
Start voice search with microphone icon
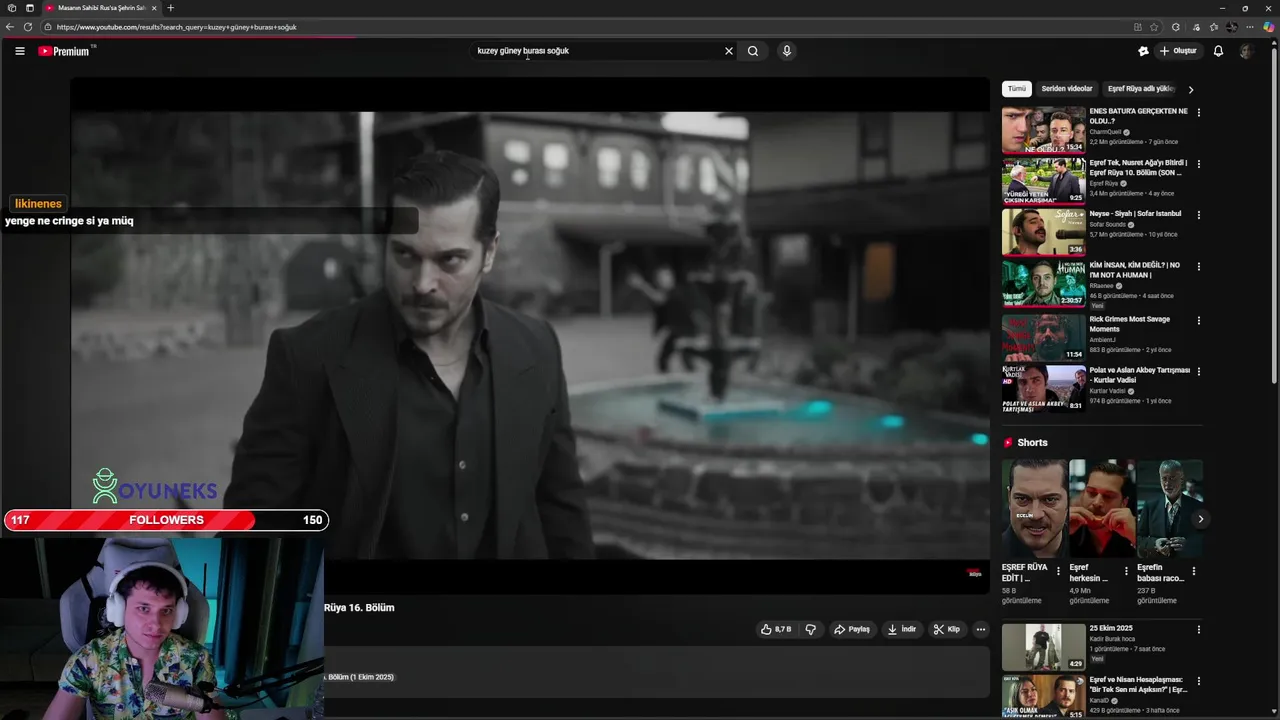point(787,51)
